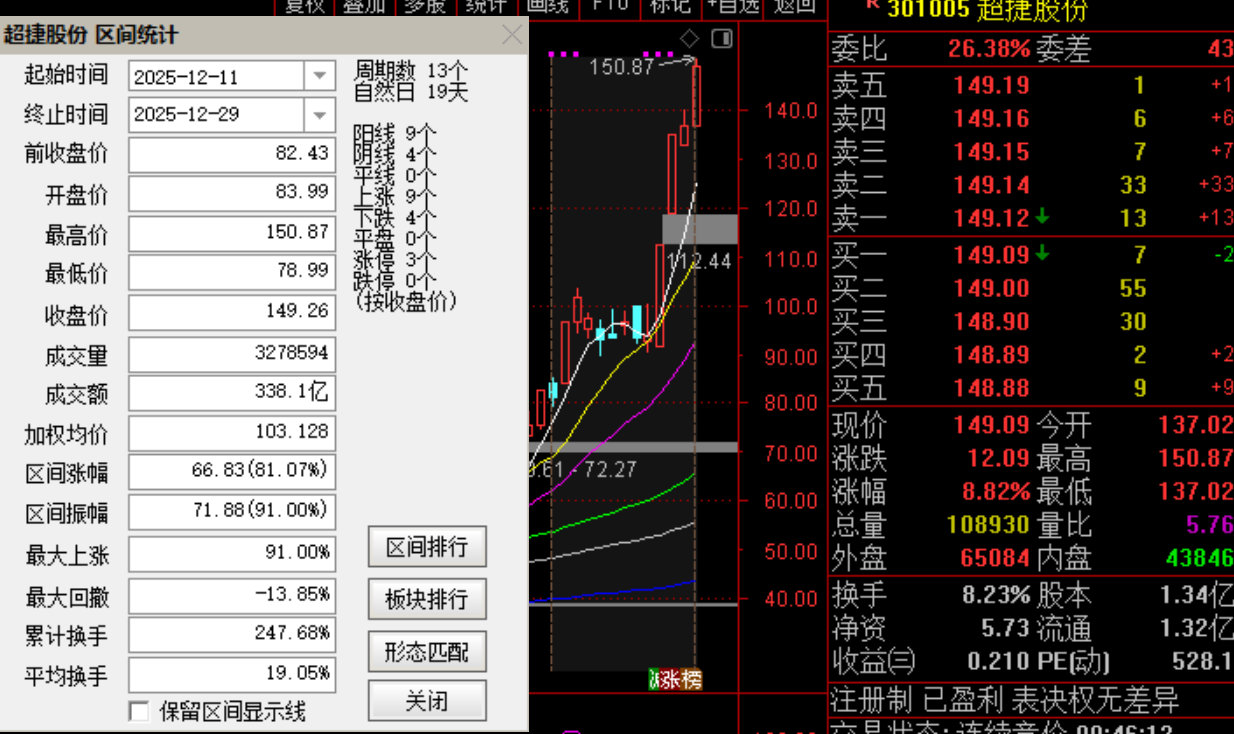Click the 净资 value 5.73
The image size is (1234, 734).
(1005, 628)
